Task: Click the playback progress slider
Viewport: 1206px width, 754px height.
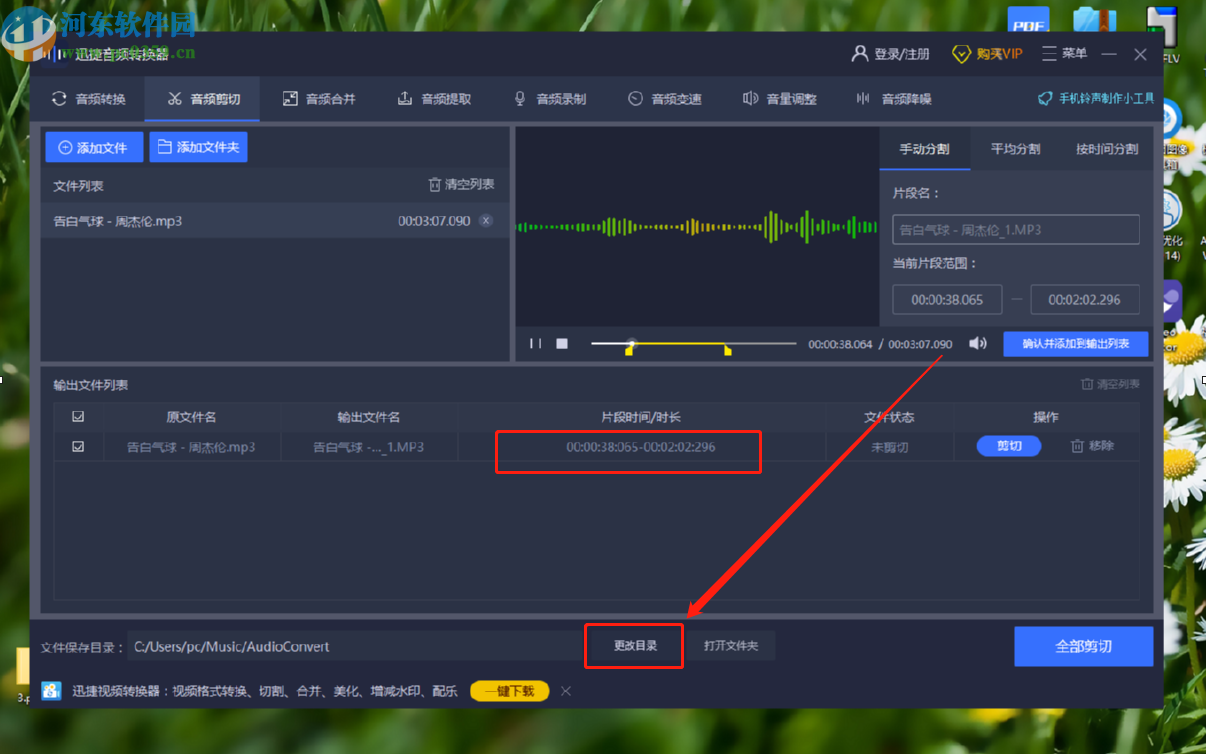Action: 694,343
